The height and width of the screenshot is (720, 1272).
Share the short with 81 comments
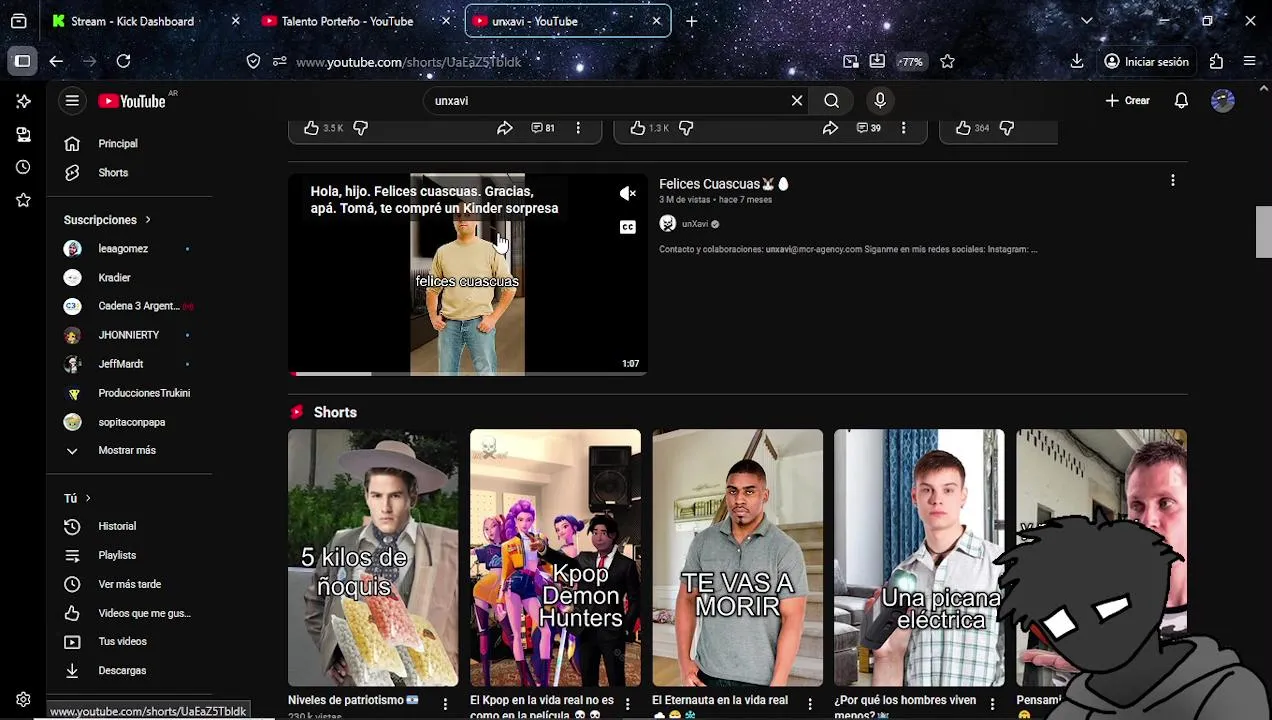505,128
